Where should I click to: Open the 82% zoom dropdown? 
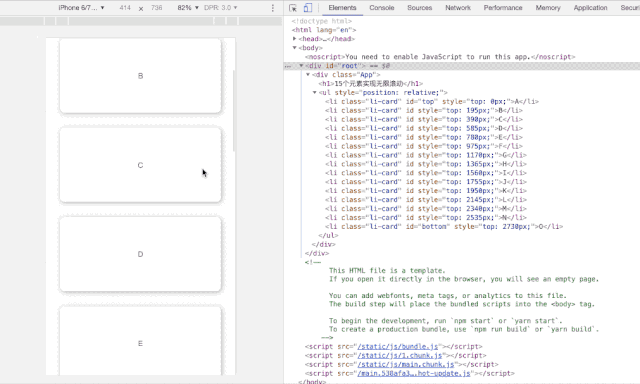[x=188, y=8]
